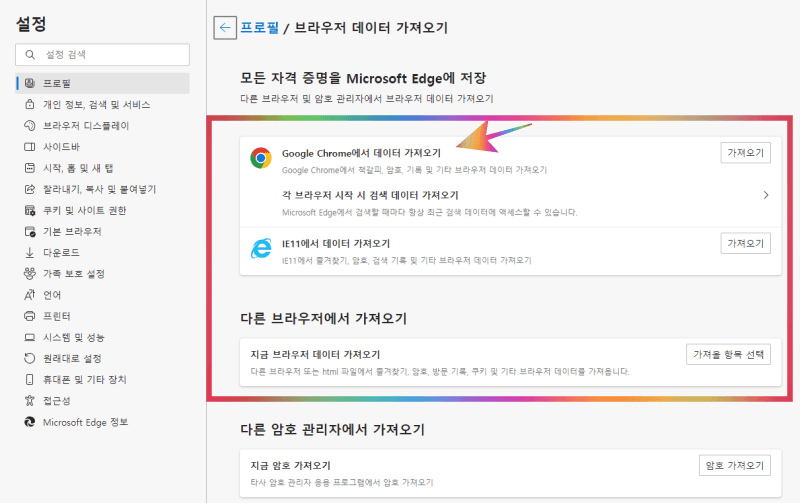Viewport: 800px width, 503px height.
Task: Click 지금 암호 가져오기 title
Action: point(290,466)
